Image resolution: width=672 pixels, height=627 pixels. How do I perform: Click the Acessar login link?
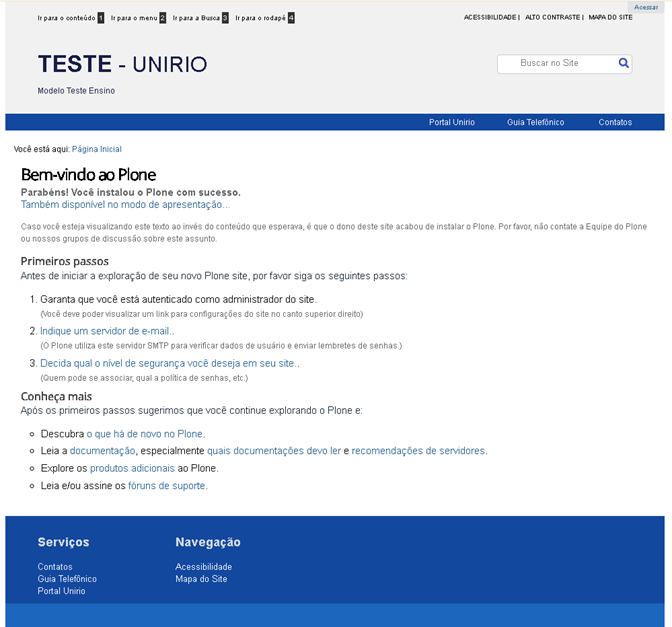[x=645, y=7]
